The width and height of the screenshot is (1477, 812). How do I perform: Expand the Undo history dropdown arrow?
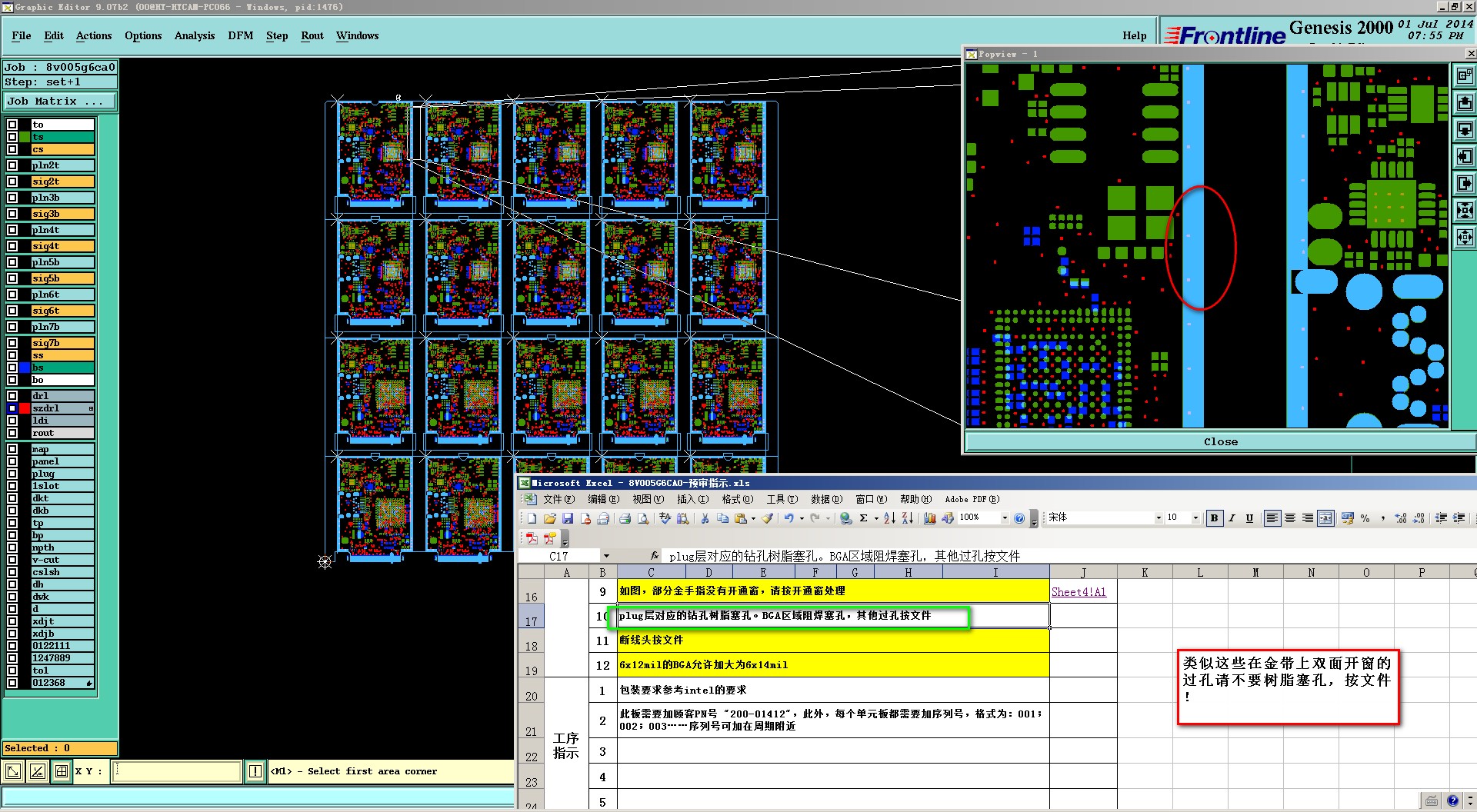802,518
